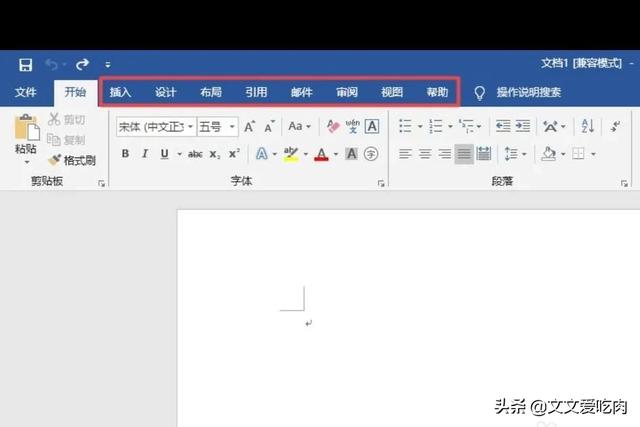
Task: Open the 帮助 ribbon tab
Action: coord(437,92)
